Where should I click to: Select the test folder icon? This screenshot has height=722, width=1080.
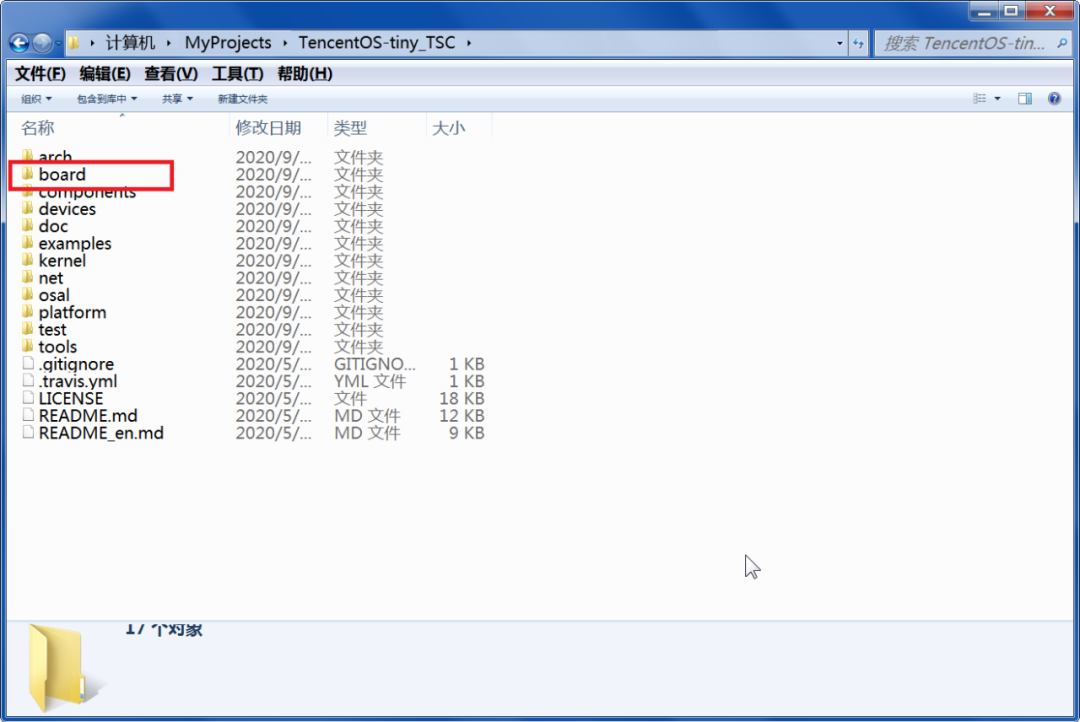pos(28,329)
